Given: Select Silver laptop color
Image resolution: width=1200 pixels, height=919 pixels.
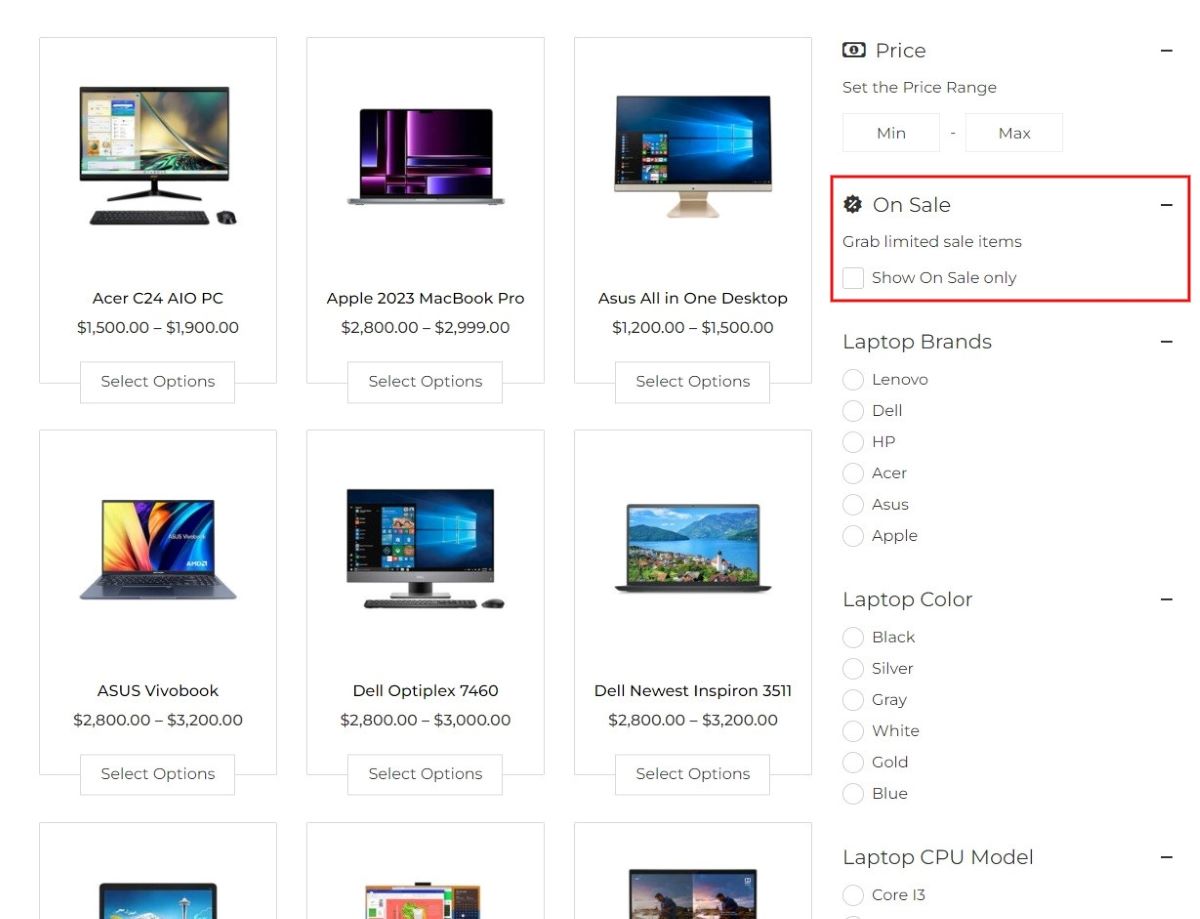Looking at the screenshot, I should click(x=853, y=669).
